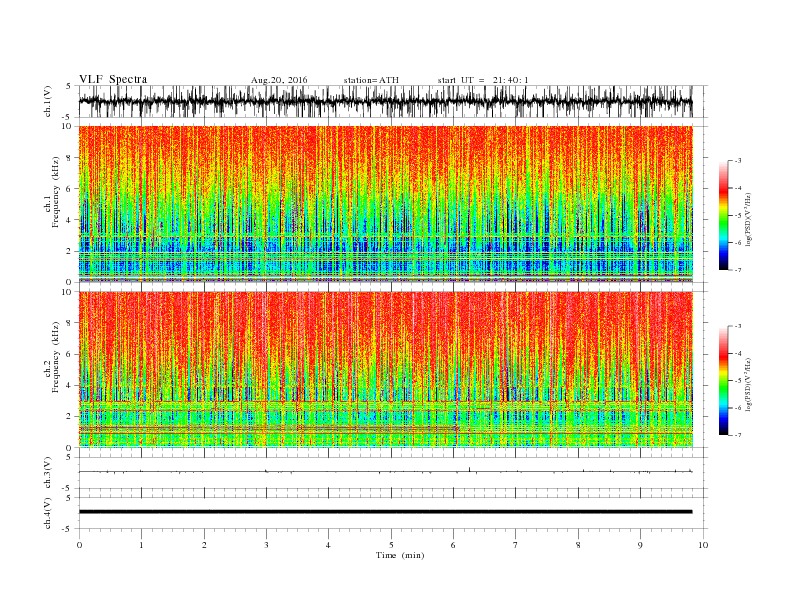Click the "0" tick on the time axis
Image resolution: width=792 pixels, height=612 pixels.
79,545
